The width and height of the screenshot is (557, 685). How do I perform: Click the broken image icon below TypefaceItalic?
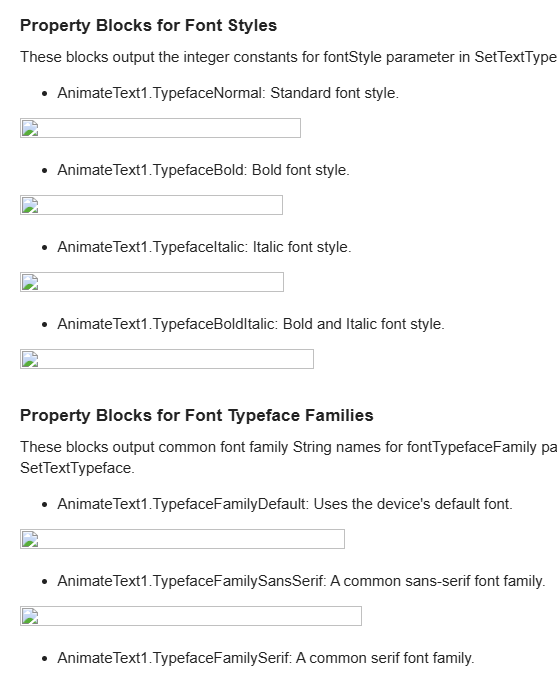[x=30, y=282]
